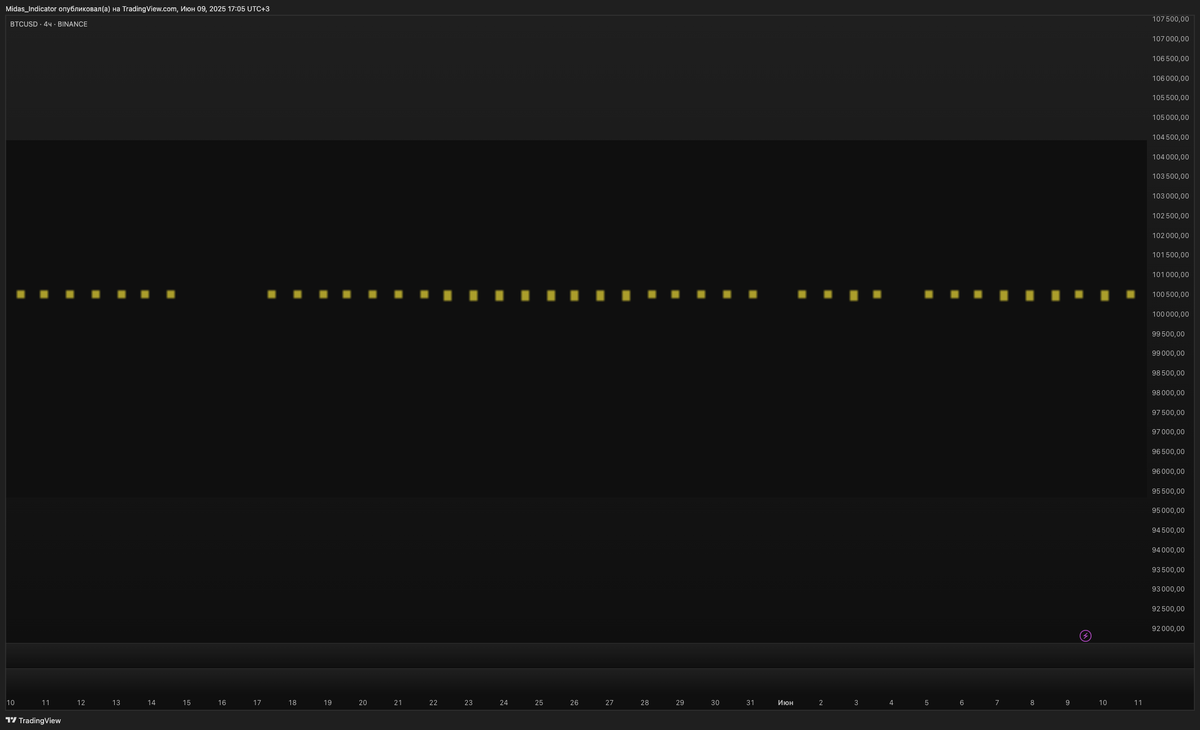Image resolution: width=1200 pixels, height=730 pixels.
Task: Click the Июн month label on time axis
Action: 786,703
